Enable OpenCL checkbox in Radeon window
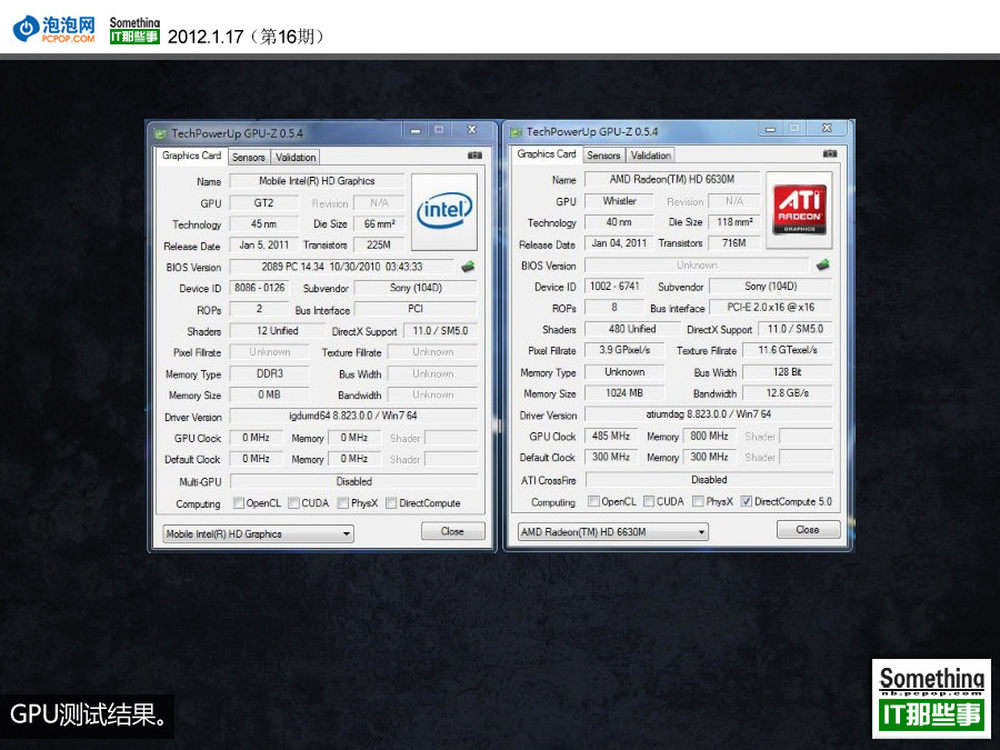 pyautogui.click(x=594, y=501)
